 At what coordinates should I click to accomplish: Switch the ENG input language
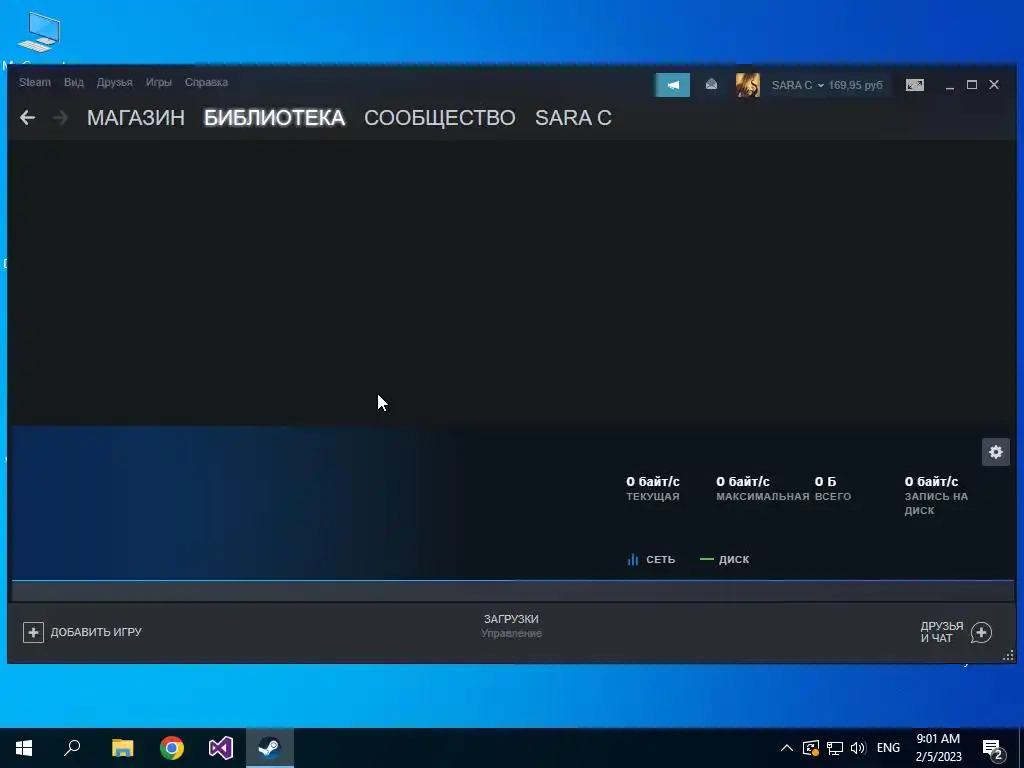point(888,748)
